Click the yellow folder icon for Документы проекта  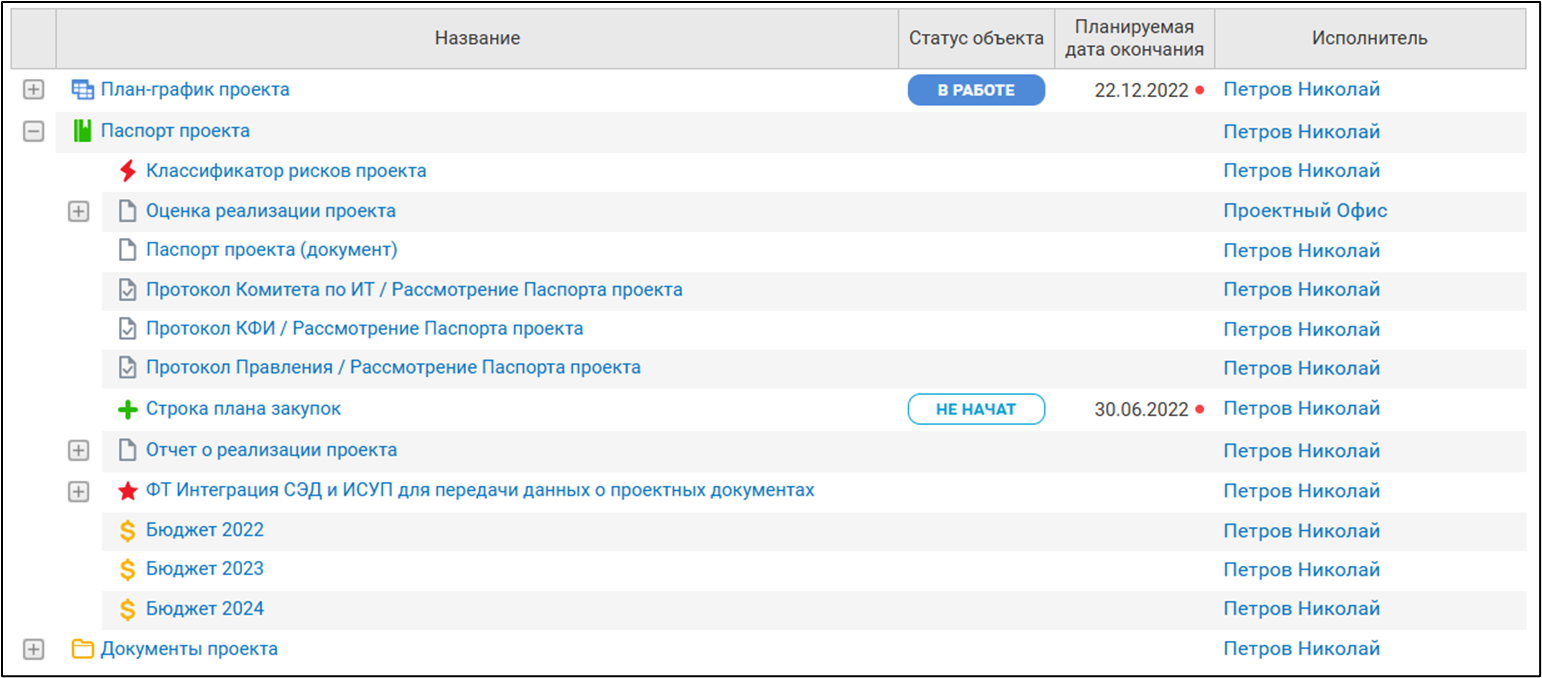(x=82, y=649)
